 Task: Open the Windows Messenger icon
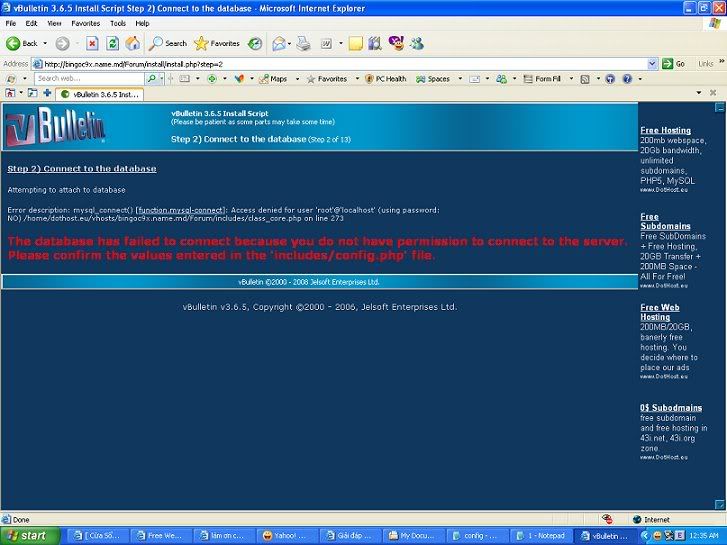(417, 44)
